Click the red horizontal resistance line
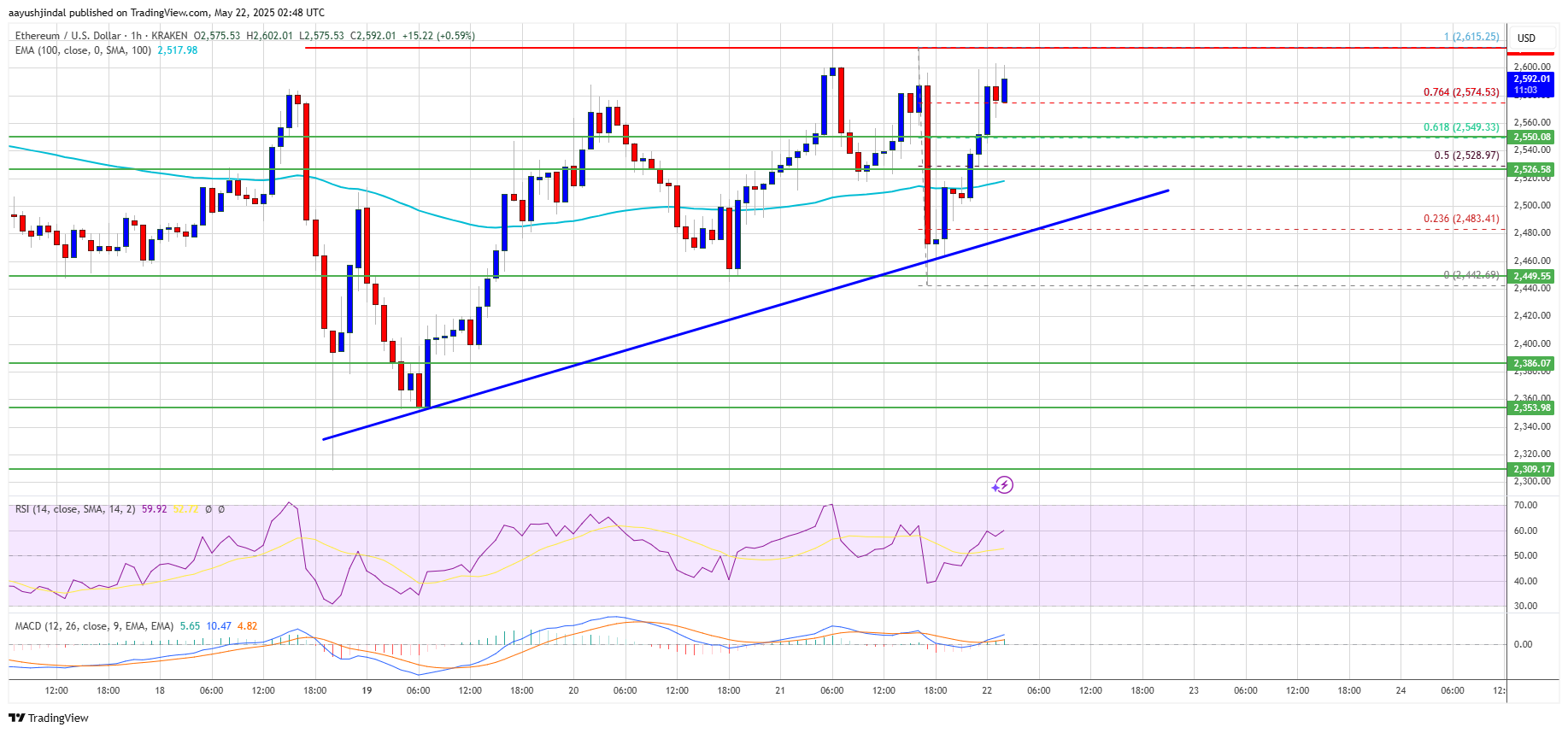Image resolution: width=1568 pixels, height=733 pixels. click(x=598, y=48)
